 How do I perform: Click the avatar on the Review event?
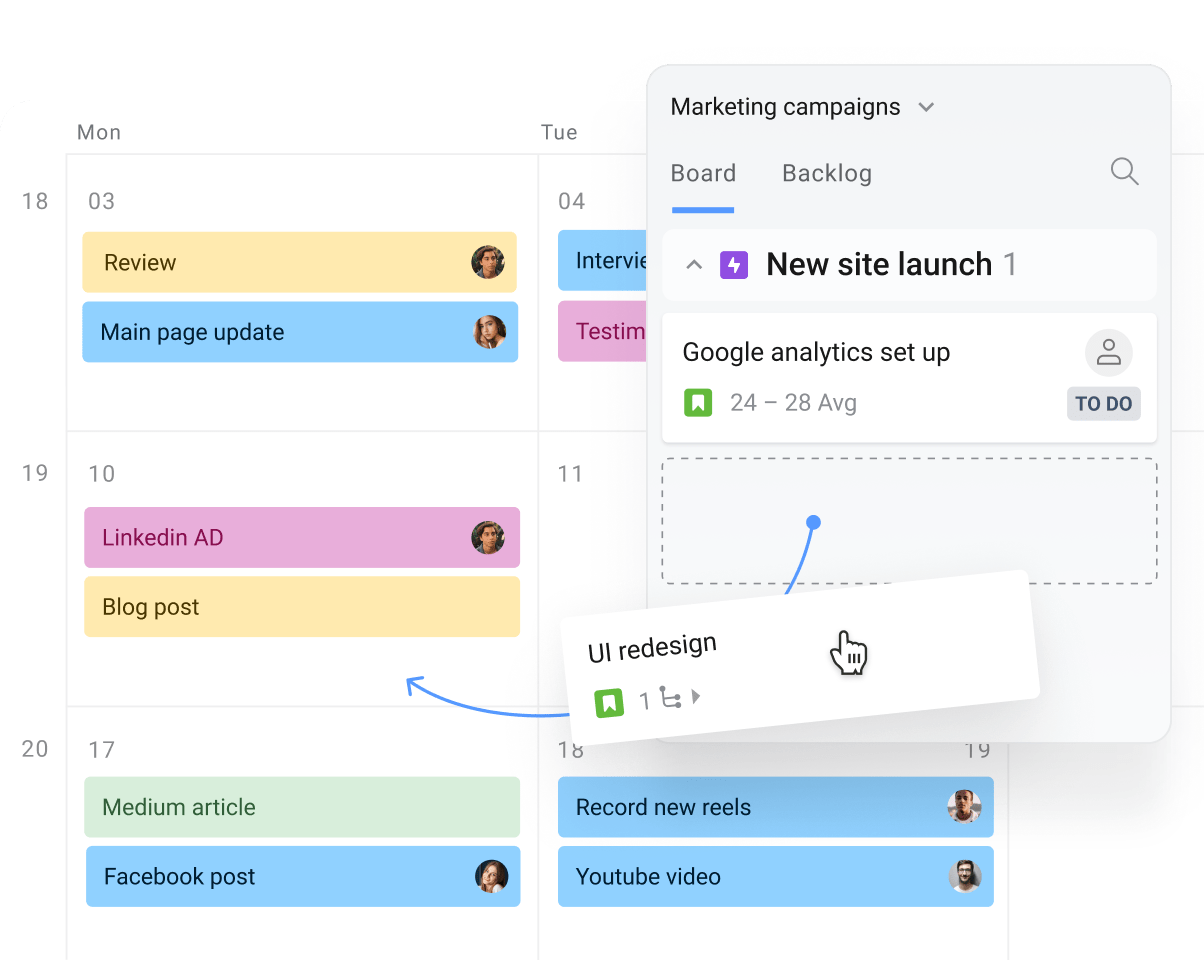(x=490, y=262)
